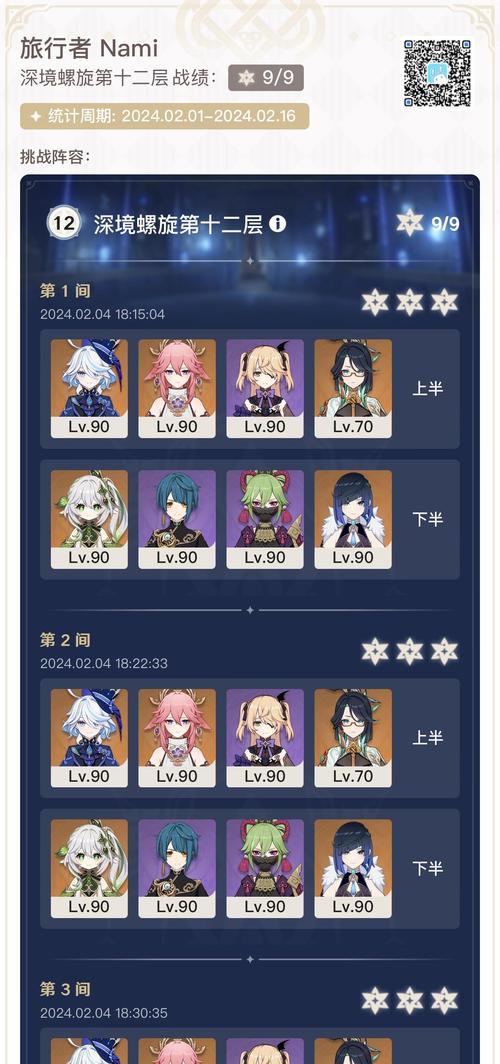Screen dimensions: 500x1064
Task: Tap the QR code image
Action: (x=437, y=73)
